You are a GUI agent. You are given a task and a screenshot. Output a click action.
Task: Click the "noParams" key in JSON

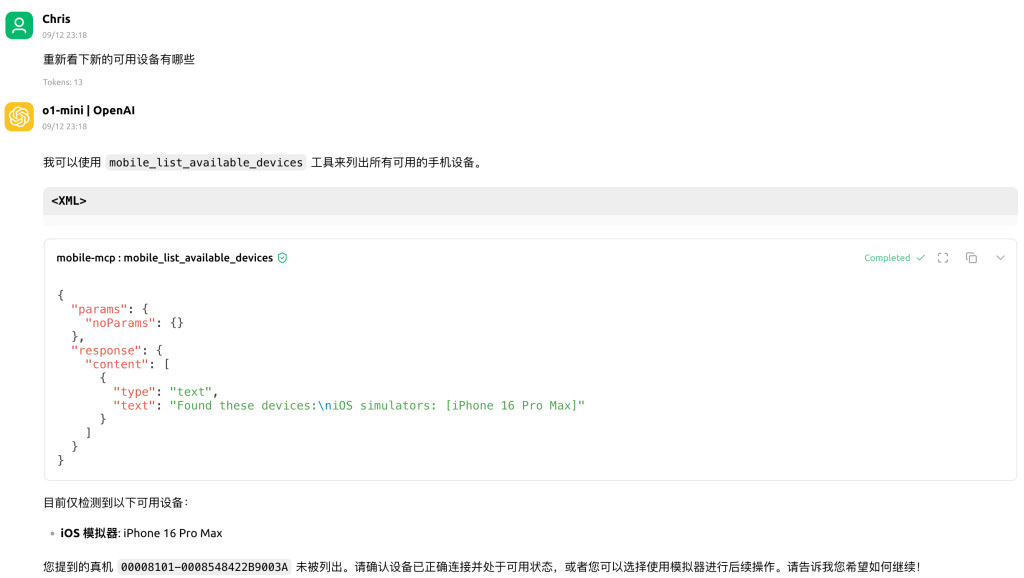pyautogui.click(x=117, y=323)
